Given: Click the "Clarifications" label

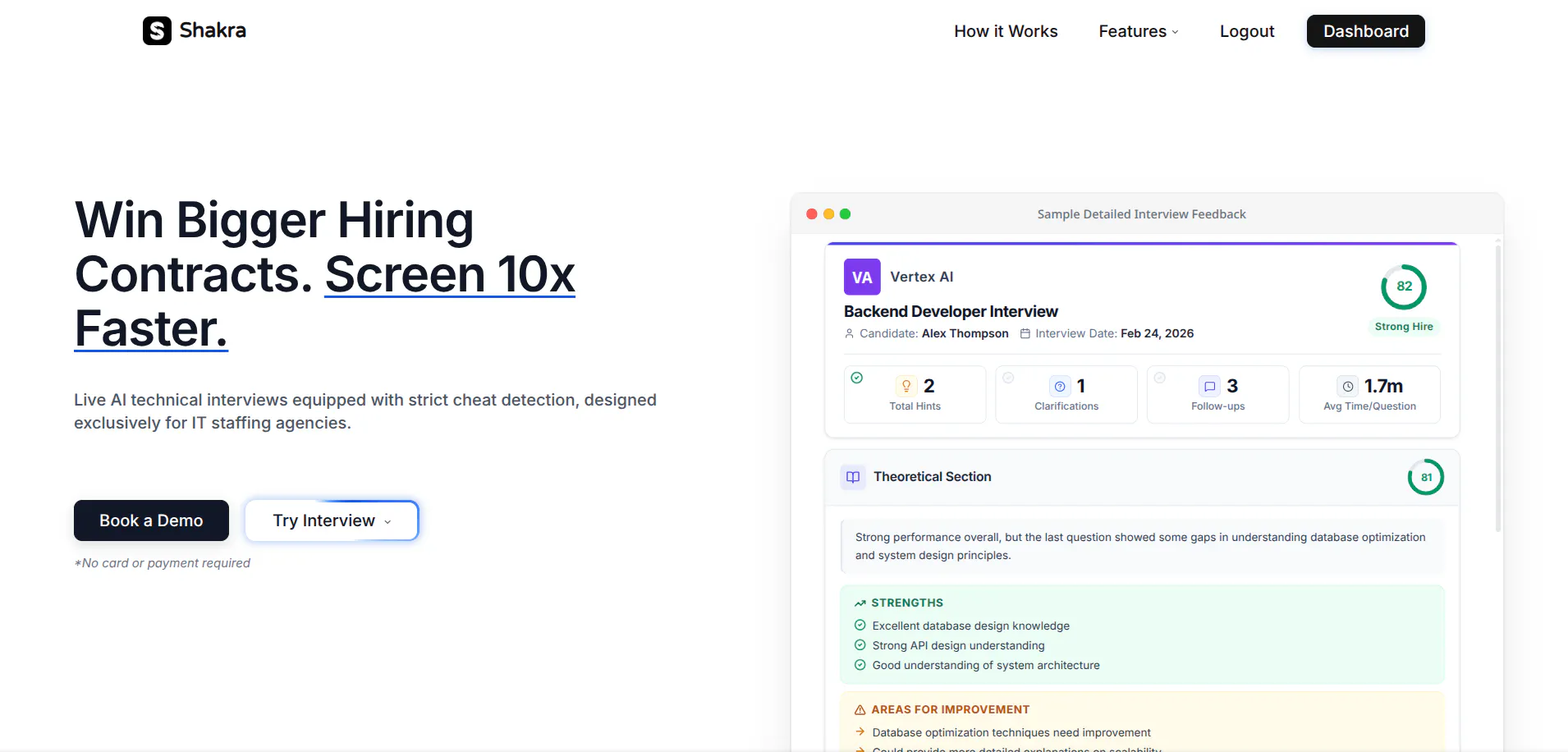Looking at the screenshot, I should 1066,406.
